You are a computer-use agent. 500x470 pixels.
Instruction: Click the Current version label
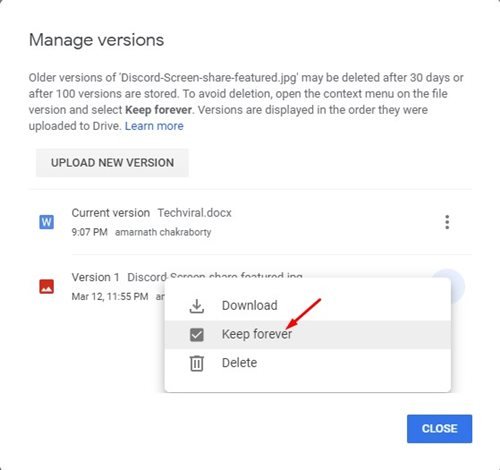111,213
